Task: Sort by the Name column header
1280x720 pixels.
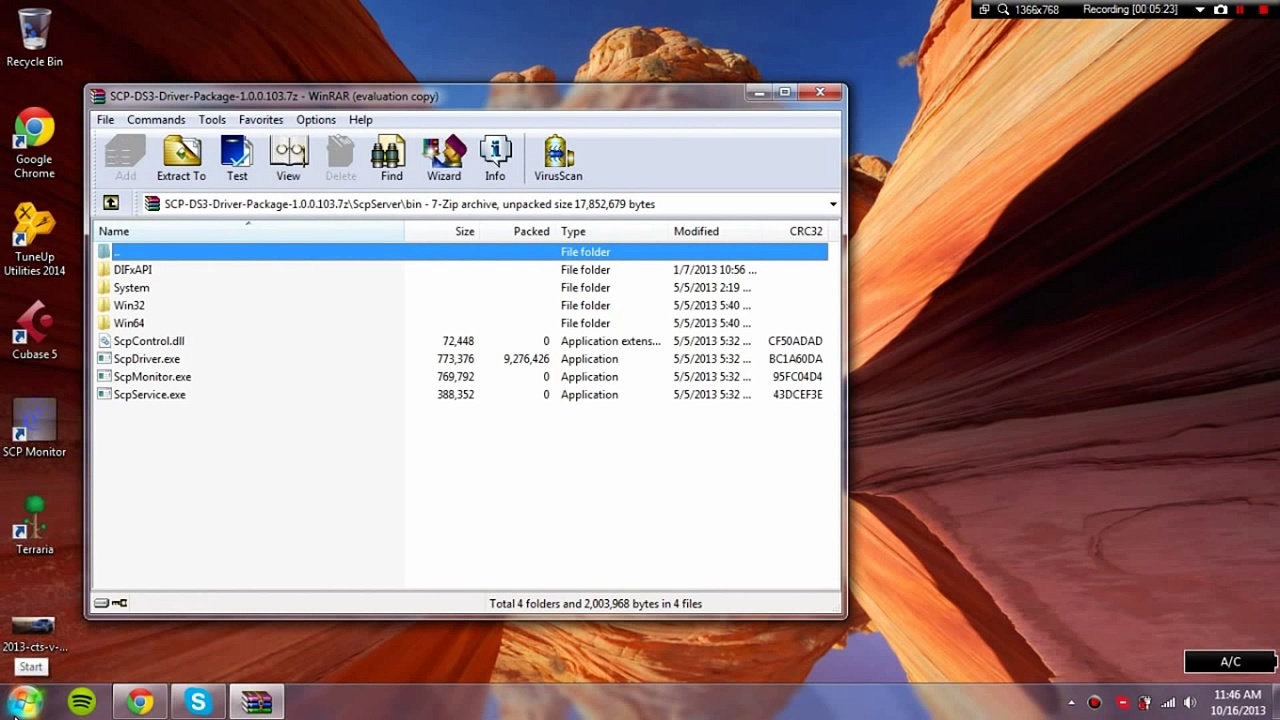Action: (249, 231)
